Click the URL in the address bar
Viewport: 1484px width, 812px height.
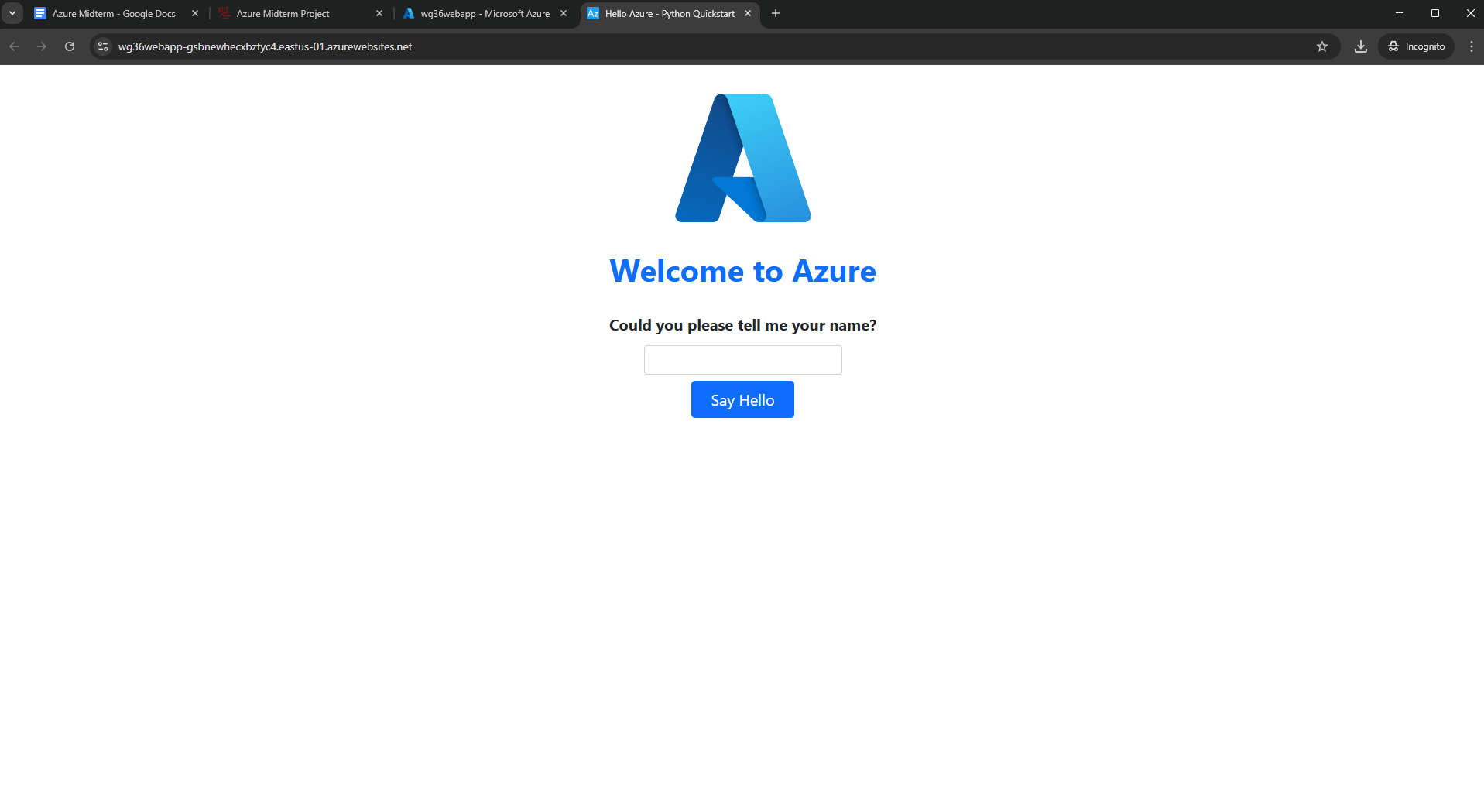[265, 46]
